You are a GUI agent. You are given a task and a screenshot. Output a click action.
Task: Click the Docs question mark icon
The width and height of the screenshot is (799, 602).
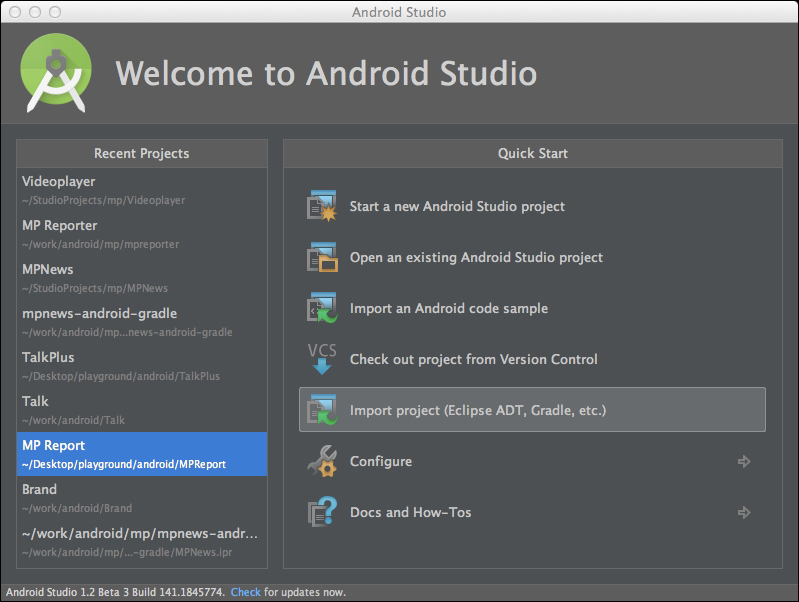pos(322,512)
